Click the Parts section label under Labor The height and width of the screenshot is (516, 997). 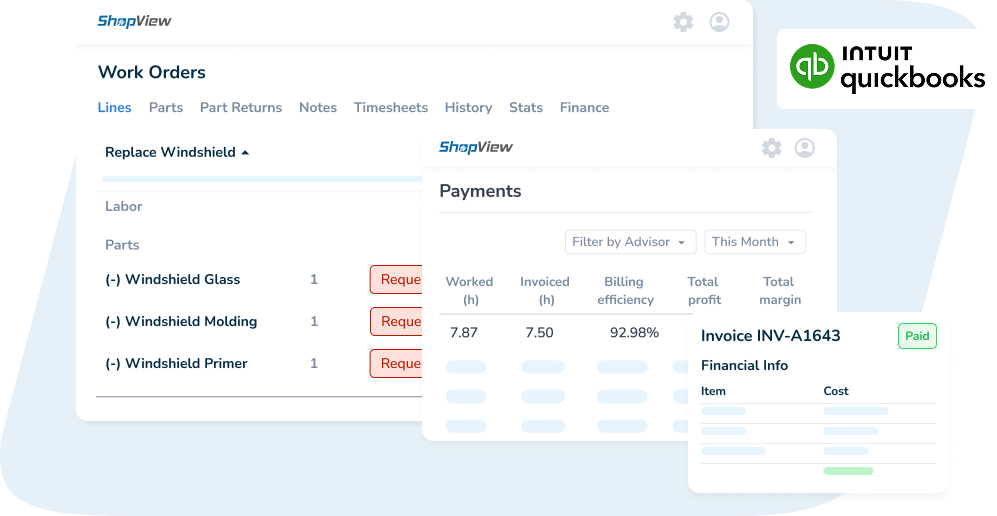pyautogui.click(x=122, y=245)
